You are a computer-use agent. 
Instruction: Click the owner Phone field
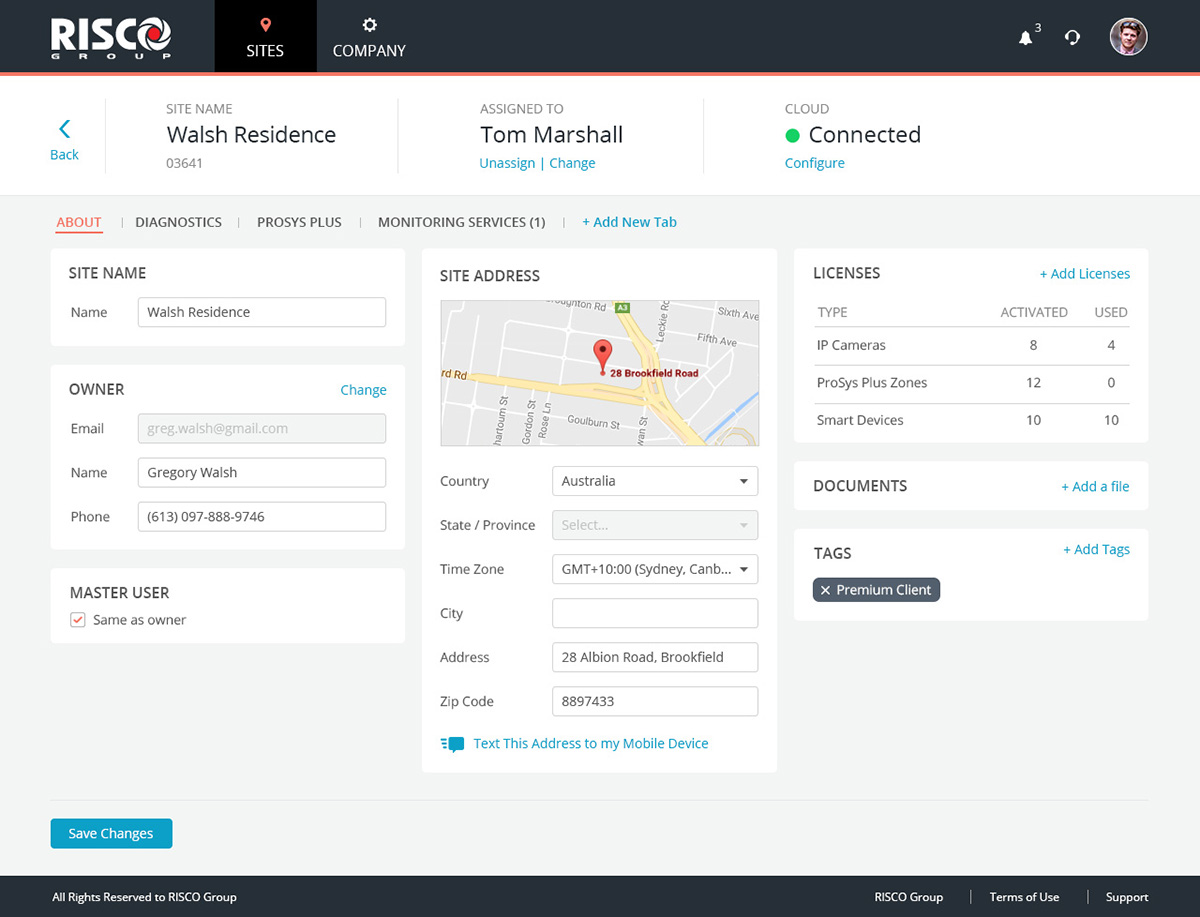(x=262, y=516)
